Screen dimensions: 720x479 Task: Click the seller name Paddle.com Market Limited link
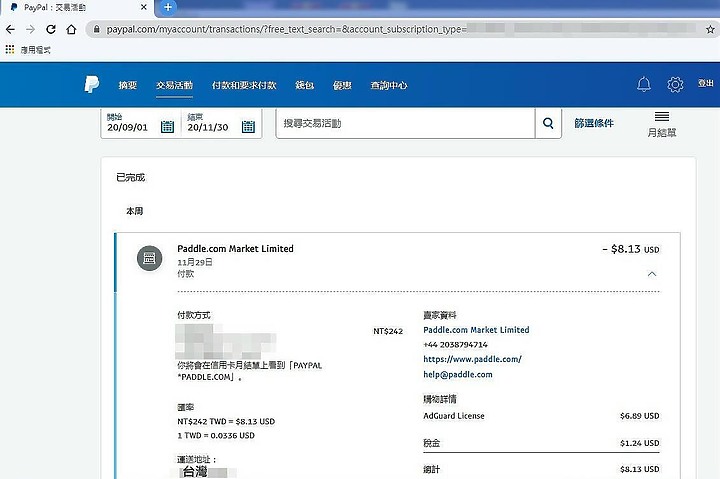click(x=476, y=330)
